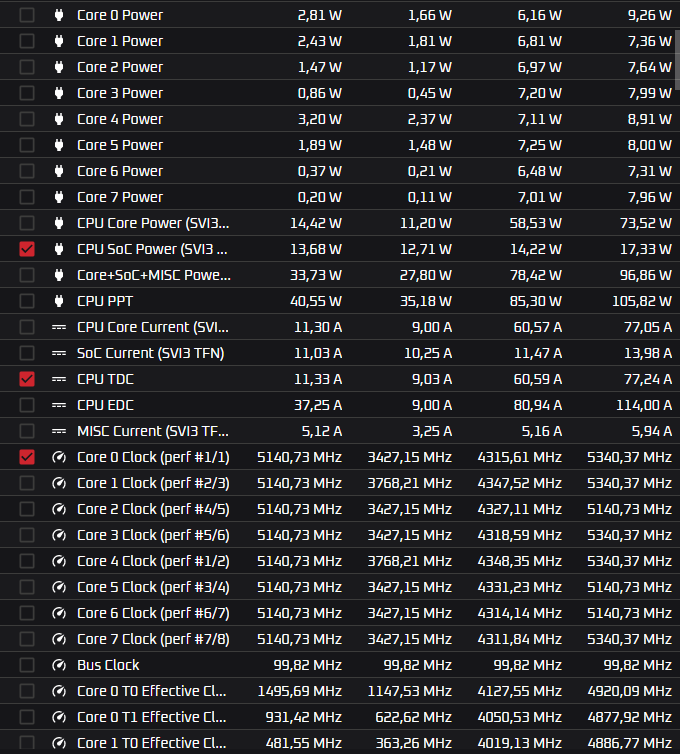The height and width of the screenshot is (754, 680).
Task: Uncheck the CPU SoC Power checkbox
Action: (27, 249)
